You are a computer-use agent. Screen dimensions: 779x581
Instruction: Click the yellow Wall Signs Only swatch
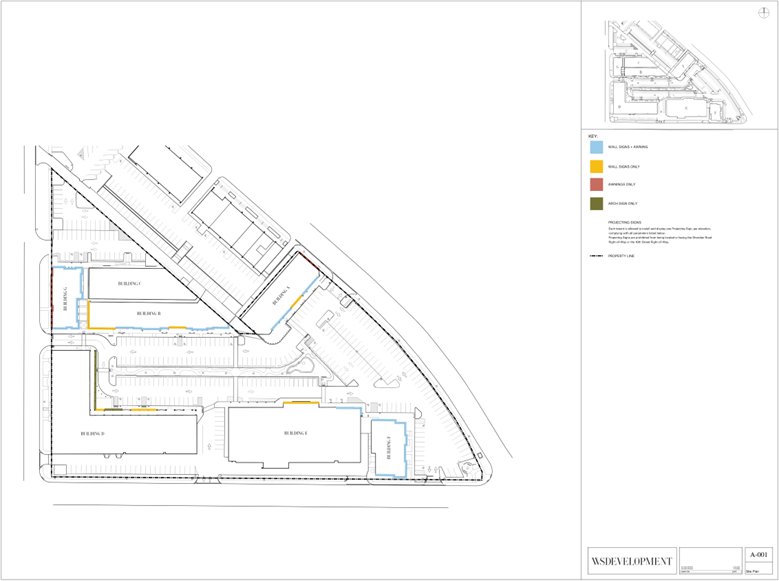click(x=597, y=166)
